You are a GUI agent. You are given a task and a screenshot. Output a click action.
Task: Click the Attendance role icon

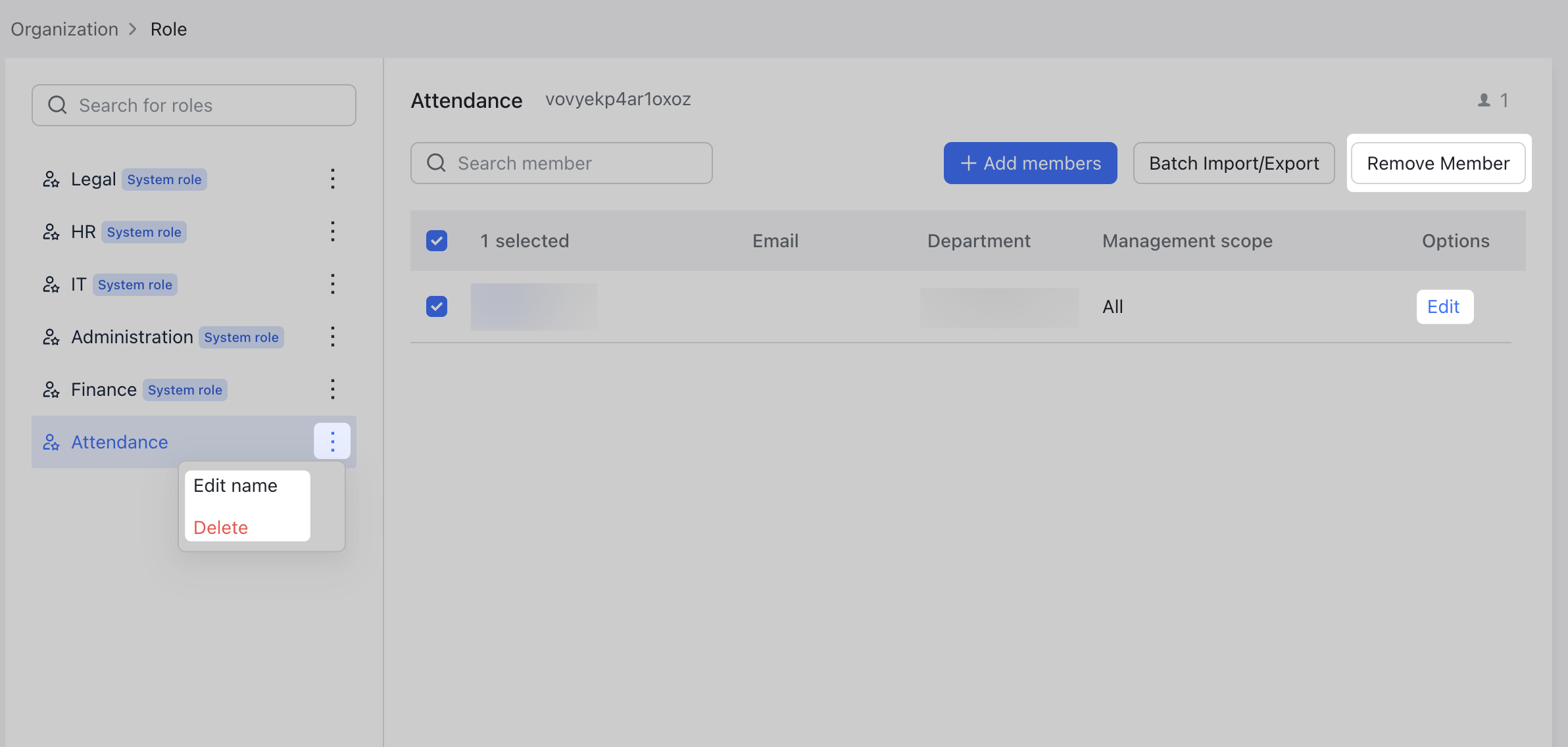click(x=51, y=442)
